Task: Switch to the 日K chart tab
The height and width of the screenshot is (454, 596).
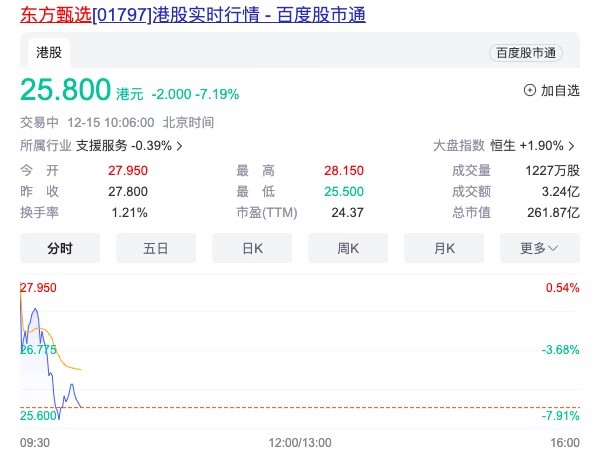Action: point(252,248)
